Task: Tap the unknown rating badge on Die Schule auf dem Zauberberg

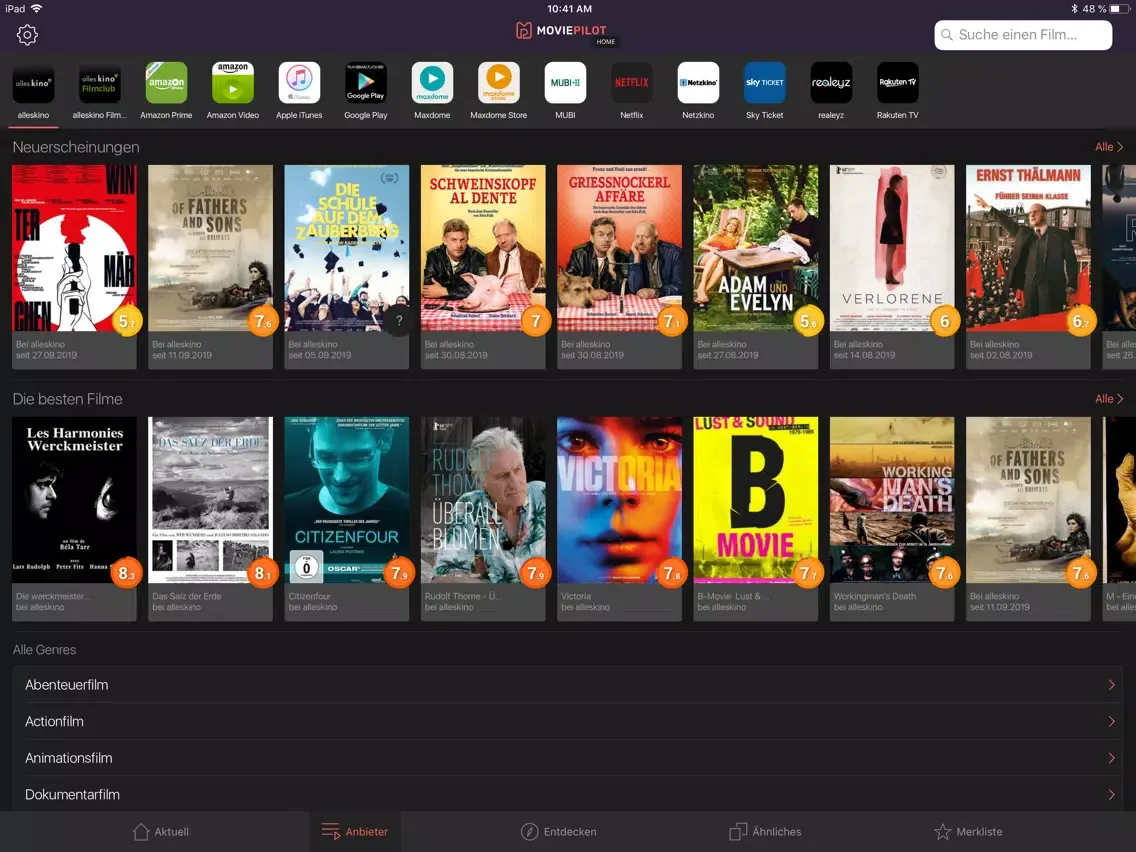Action: pyautogui.click(x=399, y=321)
